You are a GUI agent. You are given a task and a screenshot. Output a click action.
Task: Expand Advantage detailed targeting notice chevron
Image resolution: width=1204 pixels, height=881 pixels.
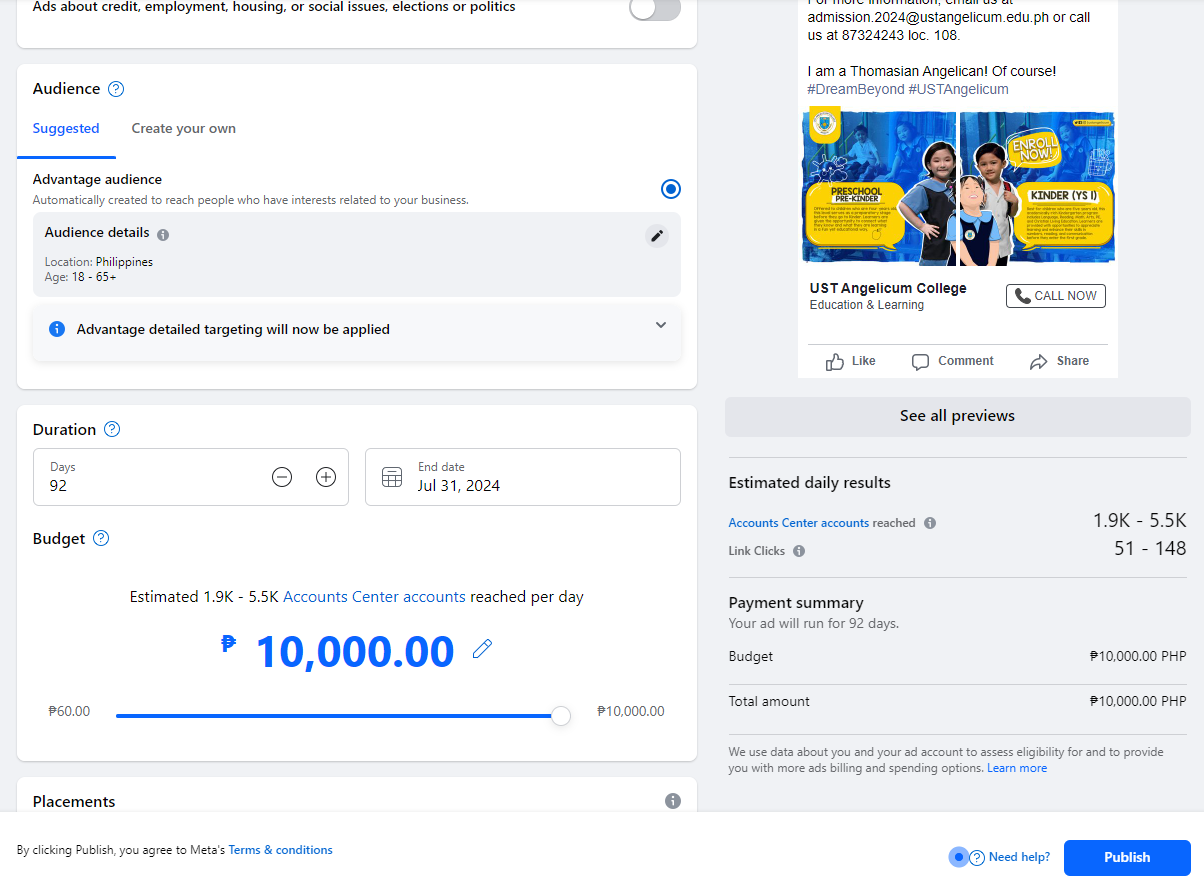661,325
